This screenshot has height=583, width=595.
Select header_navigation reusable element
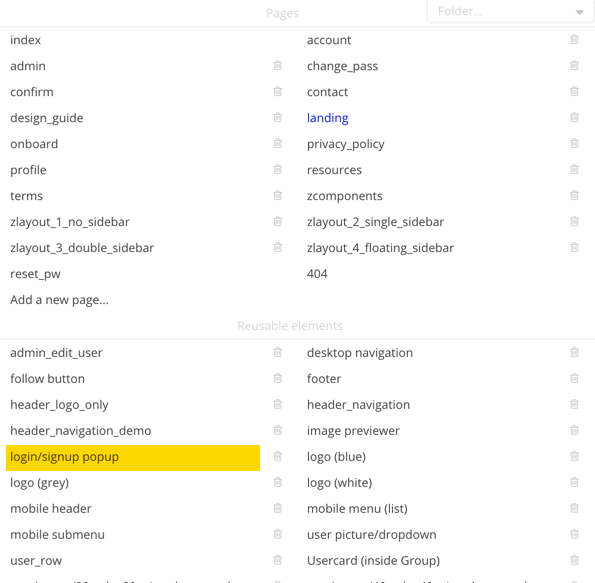(x=358, y=405)
